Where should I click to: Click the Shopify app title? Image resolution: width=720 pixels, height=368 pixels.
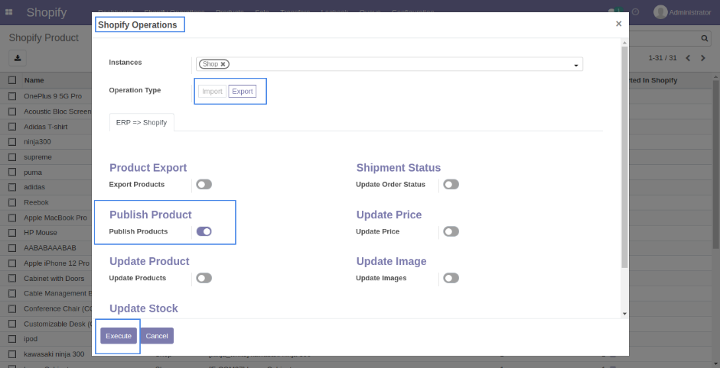coord(46,12)
